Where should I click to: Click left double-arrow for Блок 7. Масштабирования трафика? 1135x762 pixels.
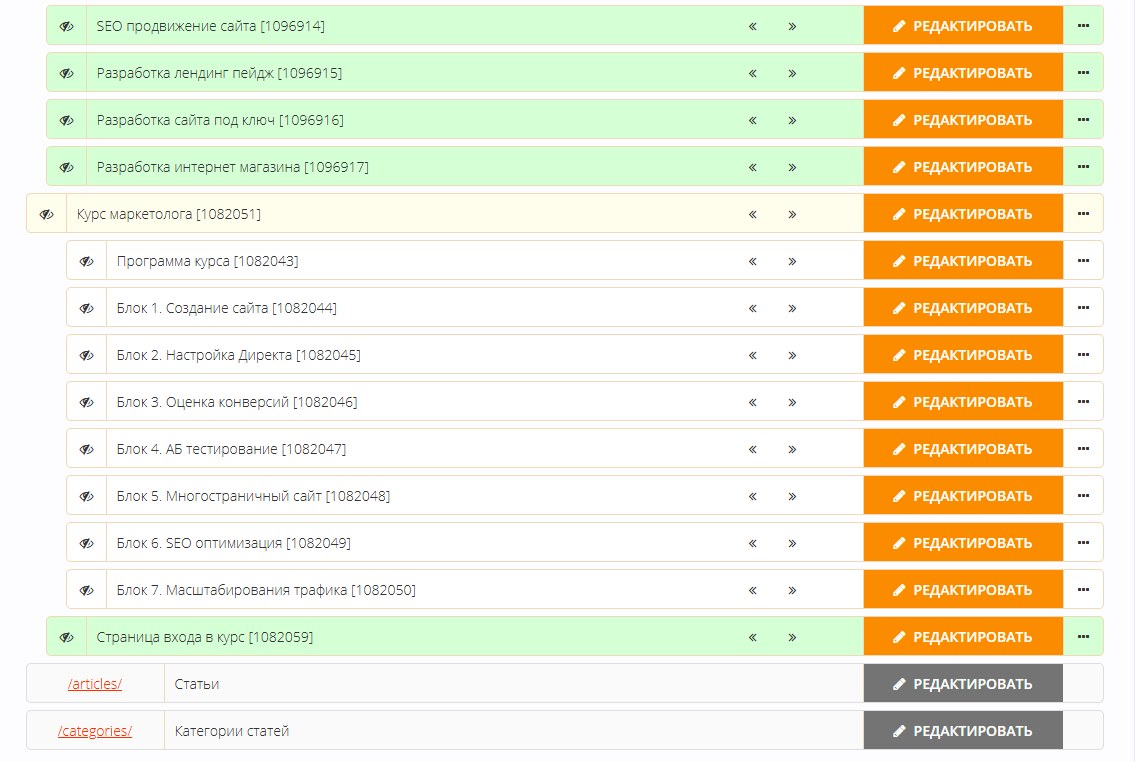(x=753, y=590)
